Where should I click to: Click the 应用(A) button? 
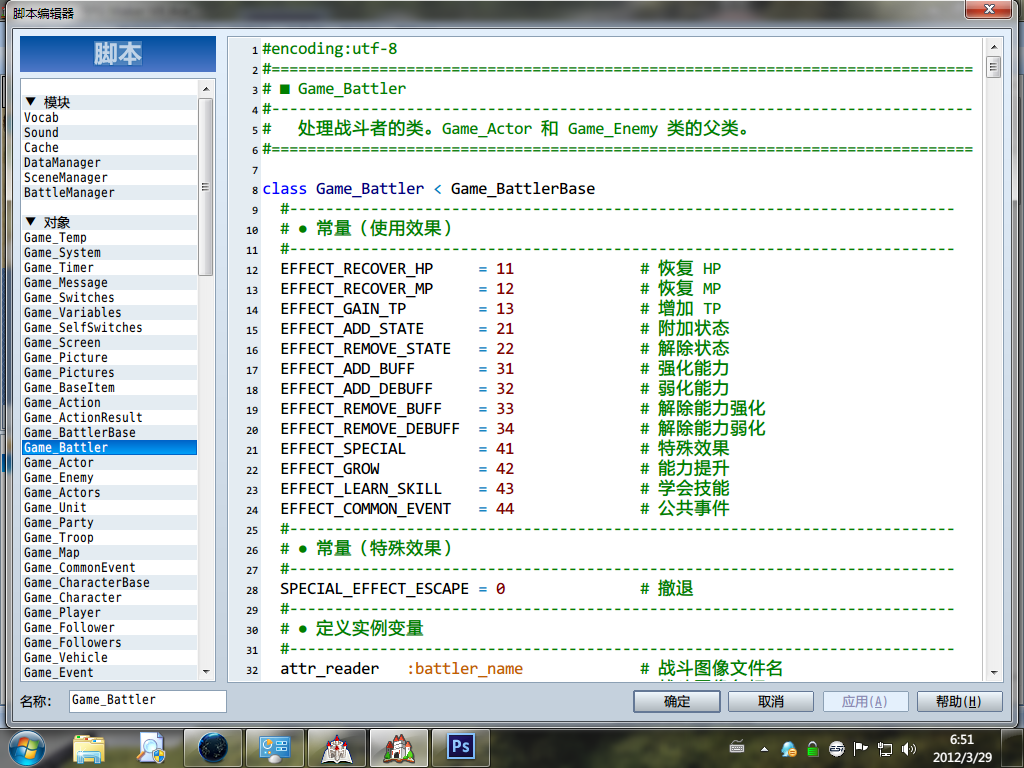tap(865, 701)
